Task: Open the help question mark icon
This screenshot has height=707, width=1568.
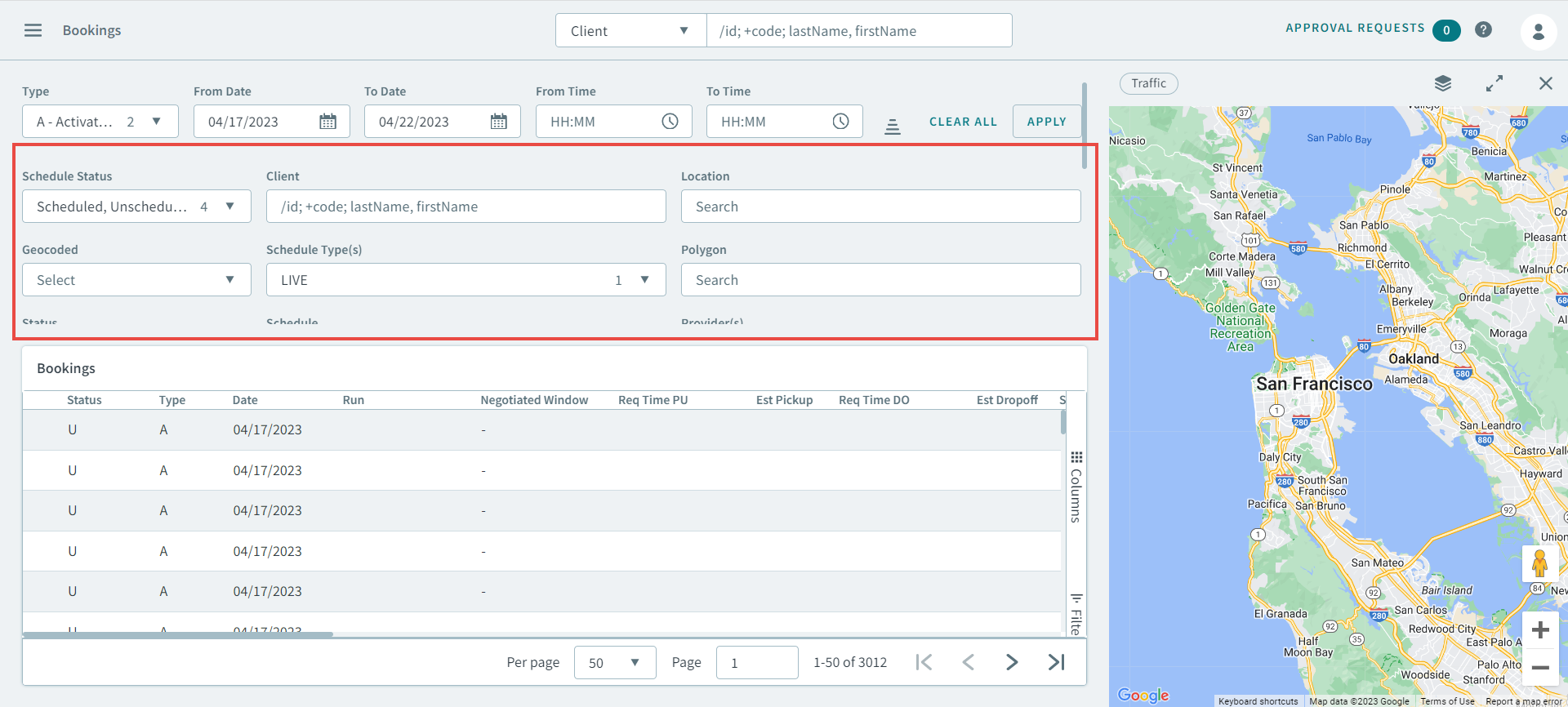Action: coord(1483,29)
